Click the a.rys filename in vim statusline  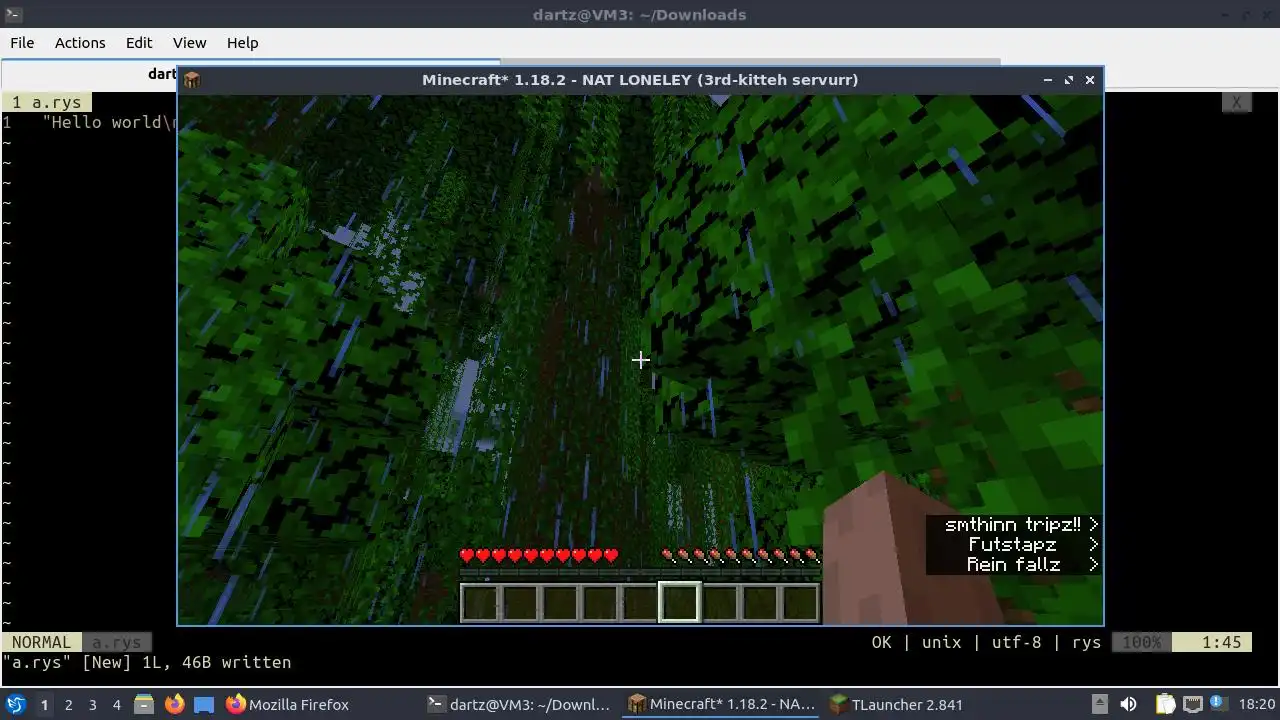pyautogui.click(x=116, y=642)
